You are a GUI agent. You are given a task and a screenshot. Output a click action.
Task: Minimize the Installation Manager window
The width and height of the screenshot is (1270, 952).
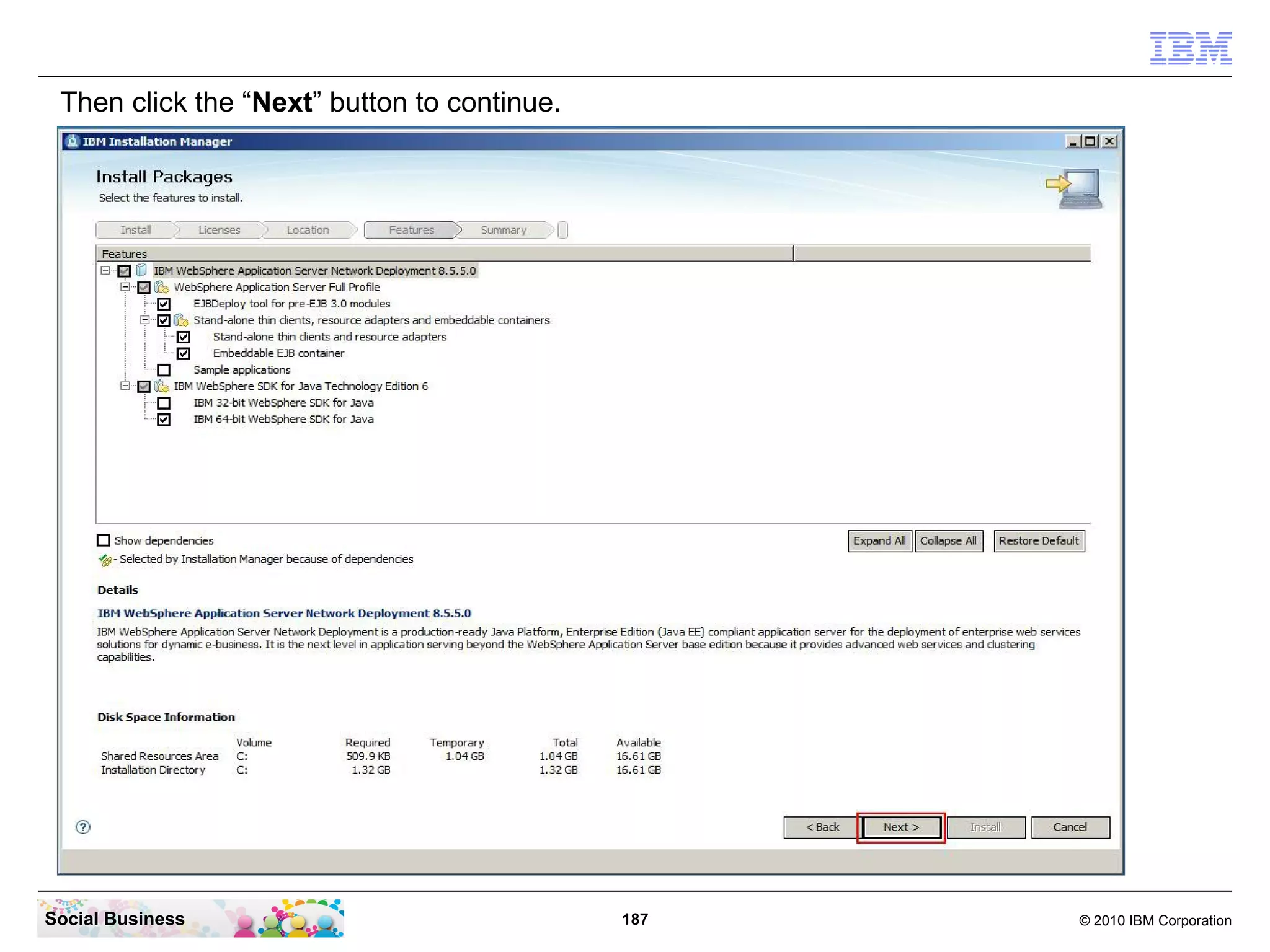click(x=1073, y=141)
